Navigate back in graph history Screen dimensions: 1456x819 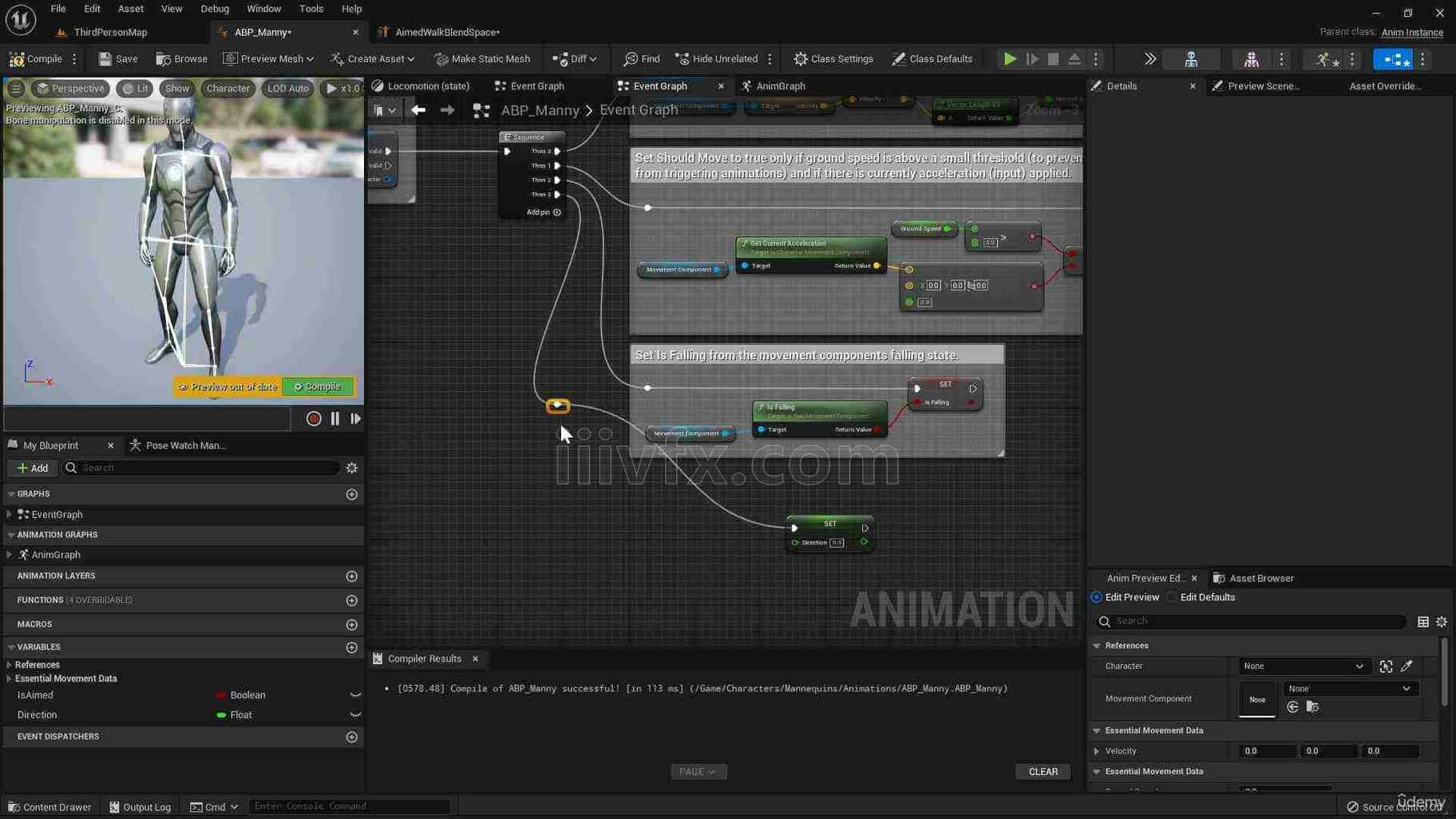(417, 110)
